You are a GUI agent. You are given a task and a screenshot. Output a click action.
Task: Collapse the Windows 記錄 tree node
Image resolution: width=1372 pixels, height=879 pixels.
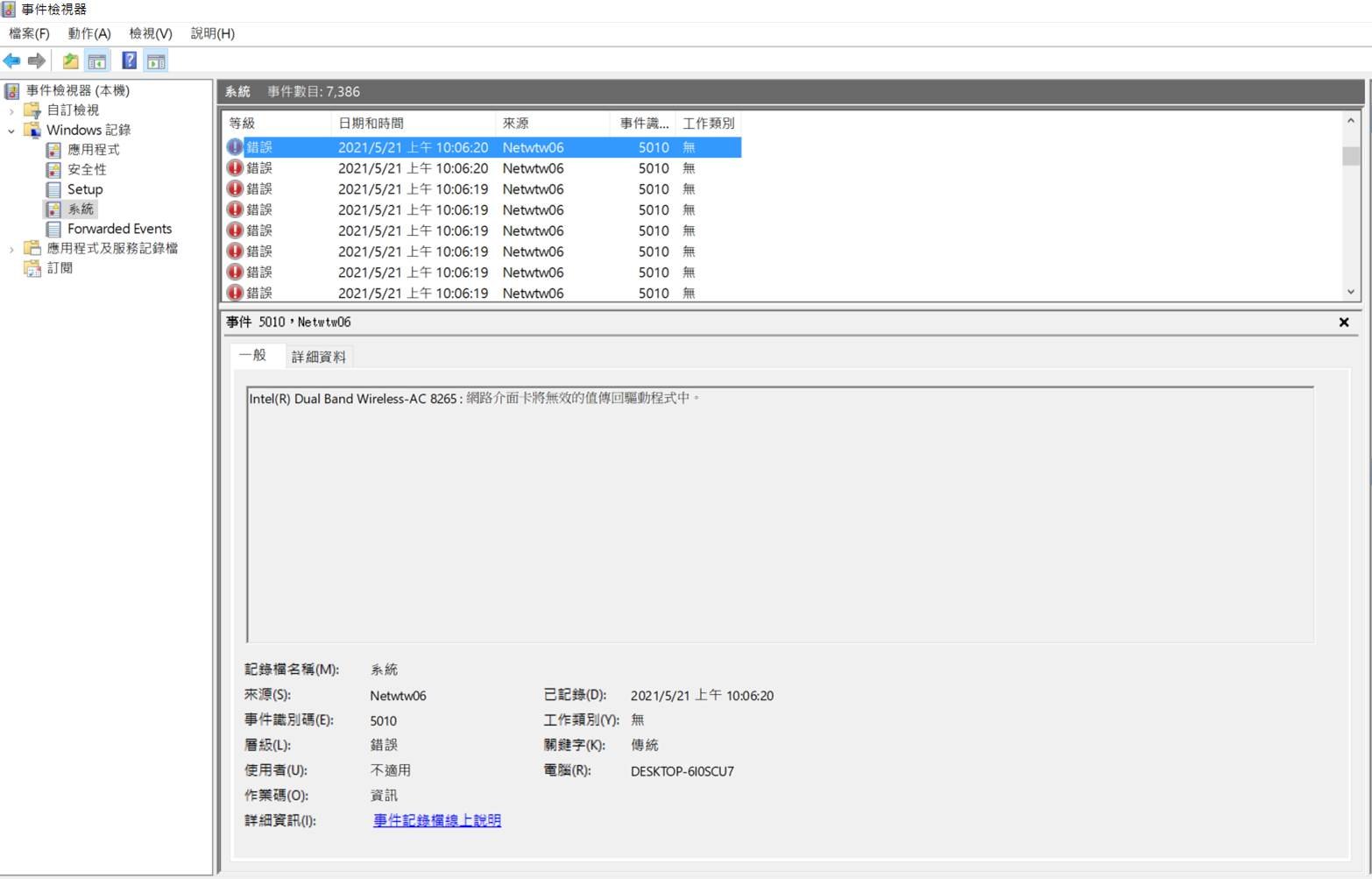[x=11, y=131]
